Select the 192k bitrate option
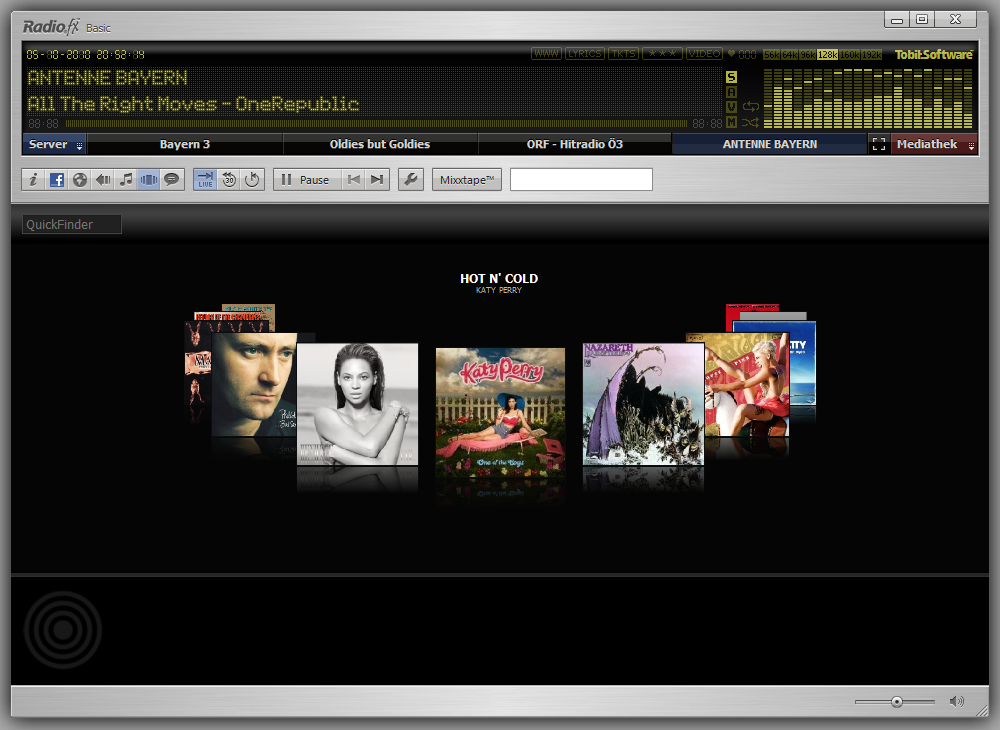Image resolution: width=1000 pixels, height=730 pixels. pos(872,55)
